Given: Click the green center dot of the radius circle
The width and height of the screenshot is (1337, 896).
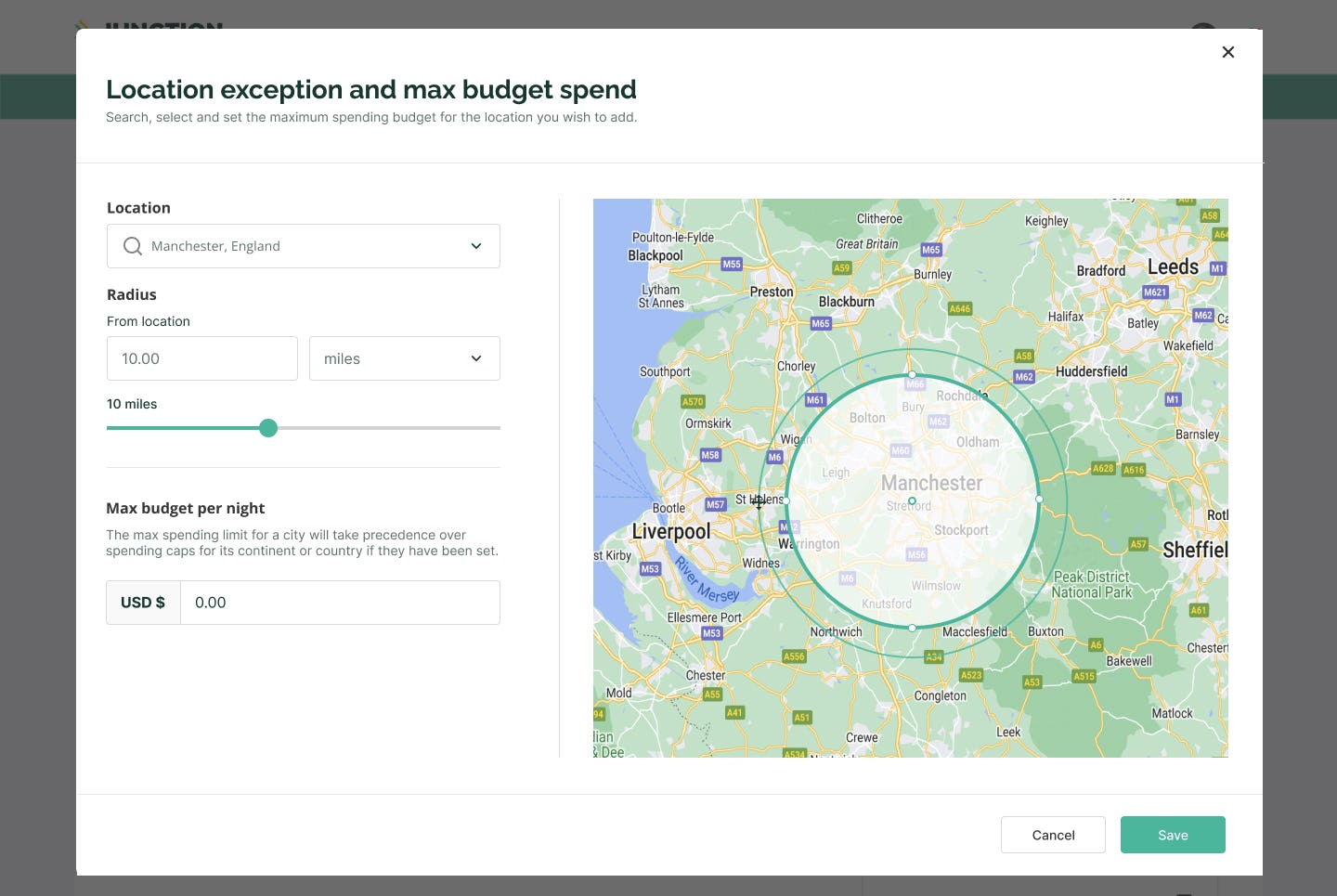Looking at the screenshot, I should (x=912, y=500).
